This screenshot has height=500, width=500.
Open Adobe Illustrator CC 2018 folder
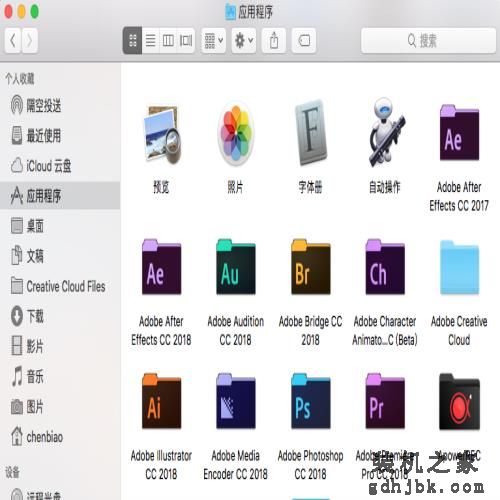(162, 401)
